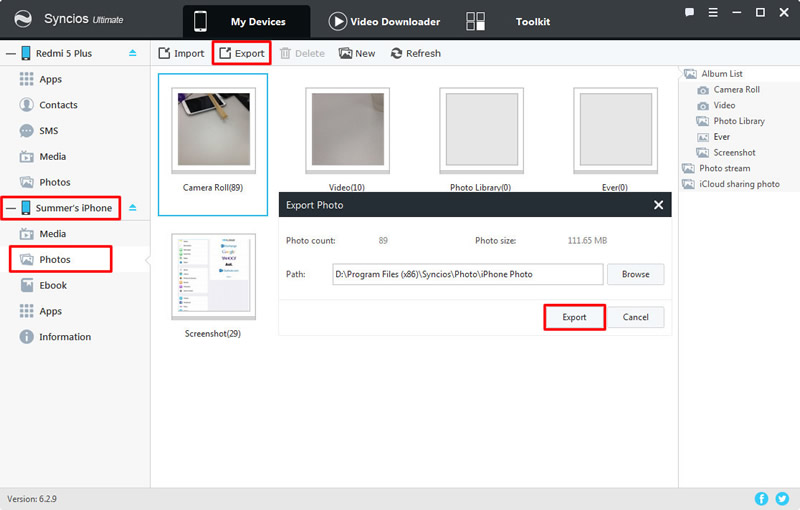Eject the Redmi 5 Plus device
This screenshot has height=510, width=800.
[x=133, y=53]
